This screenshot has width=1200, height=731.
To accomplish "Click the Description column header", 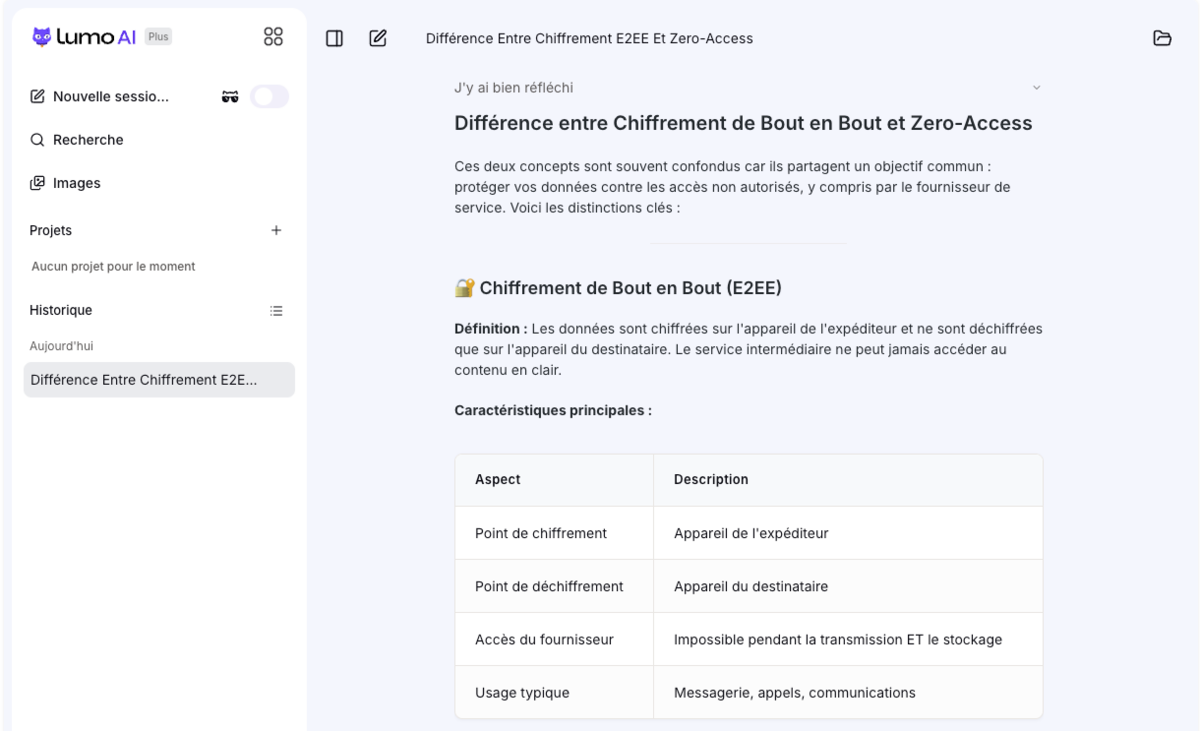I will (x=848, y=480).
